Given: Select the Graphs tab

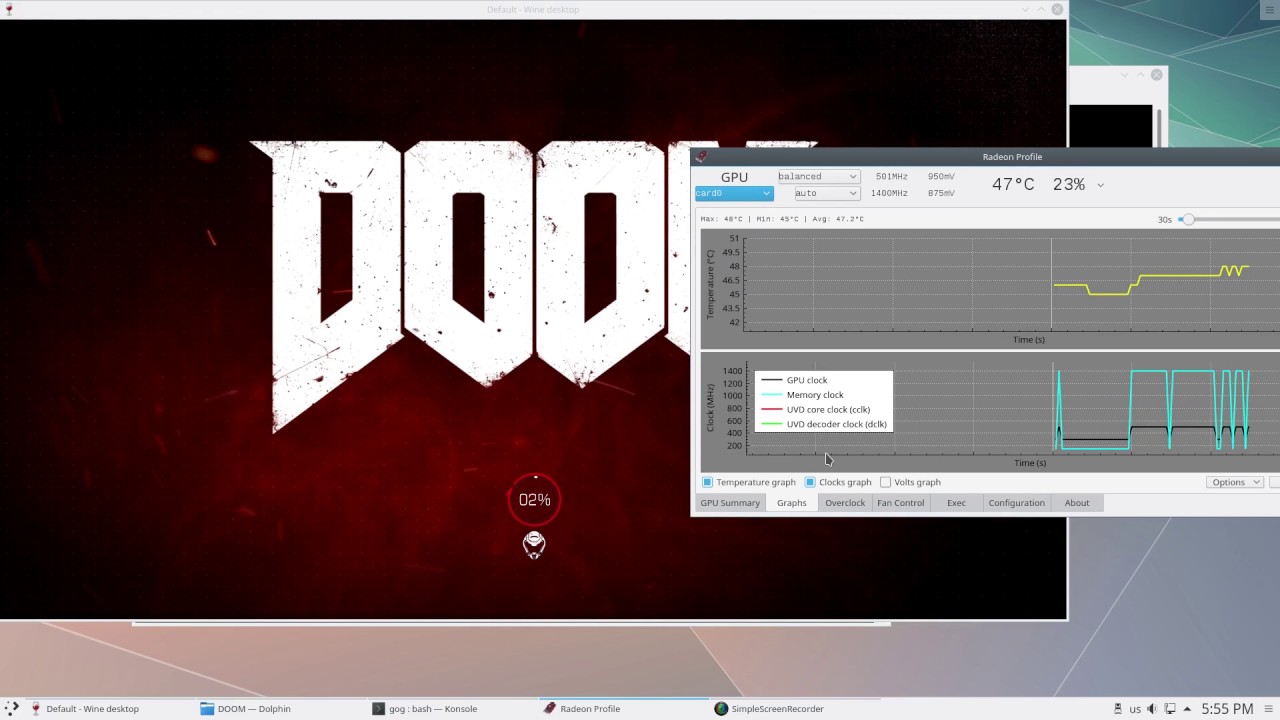Looking at the screenshot, I should (x=791, y=503).
